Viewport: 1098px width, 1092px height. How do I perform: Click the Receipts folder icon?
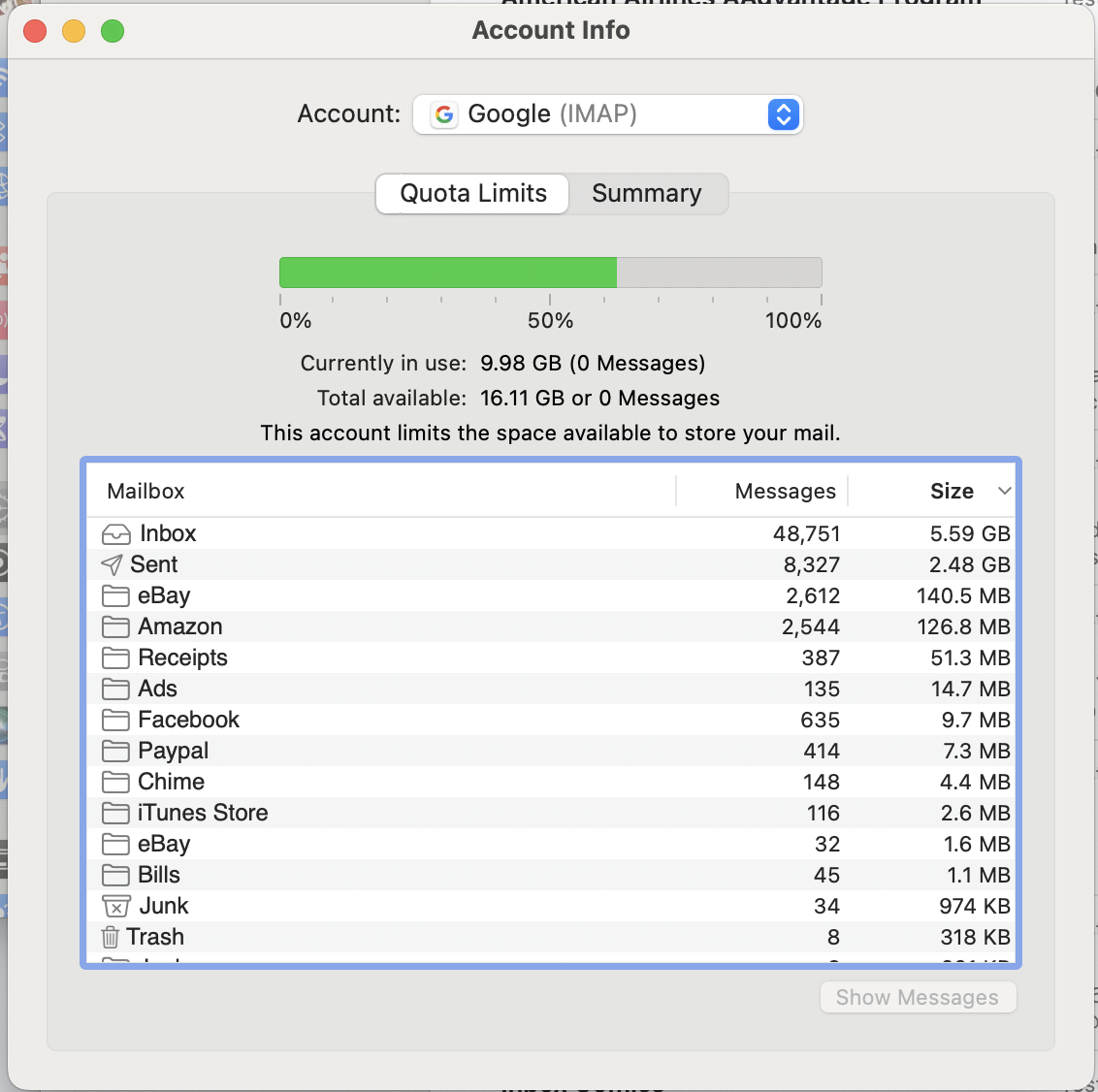click(115, 658)
